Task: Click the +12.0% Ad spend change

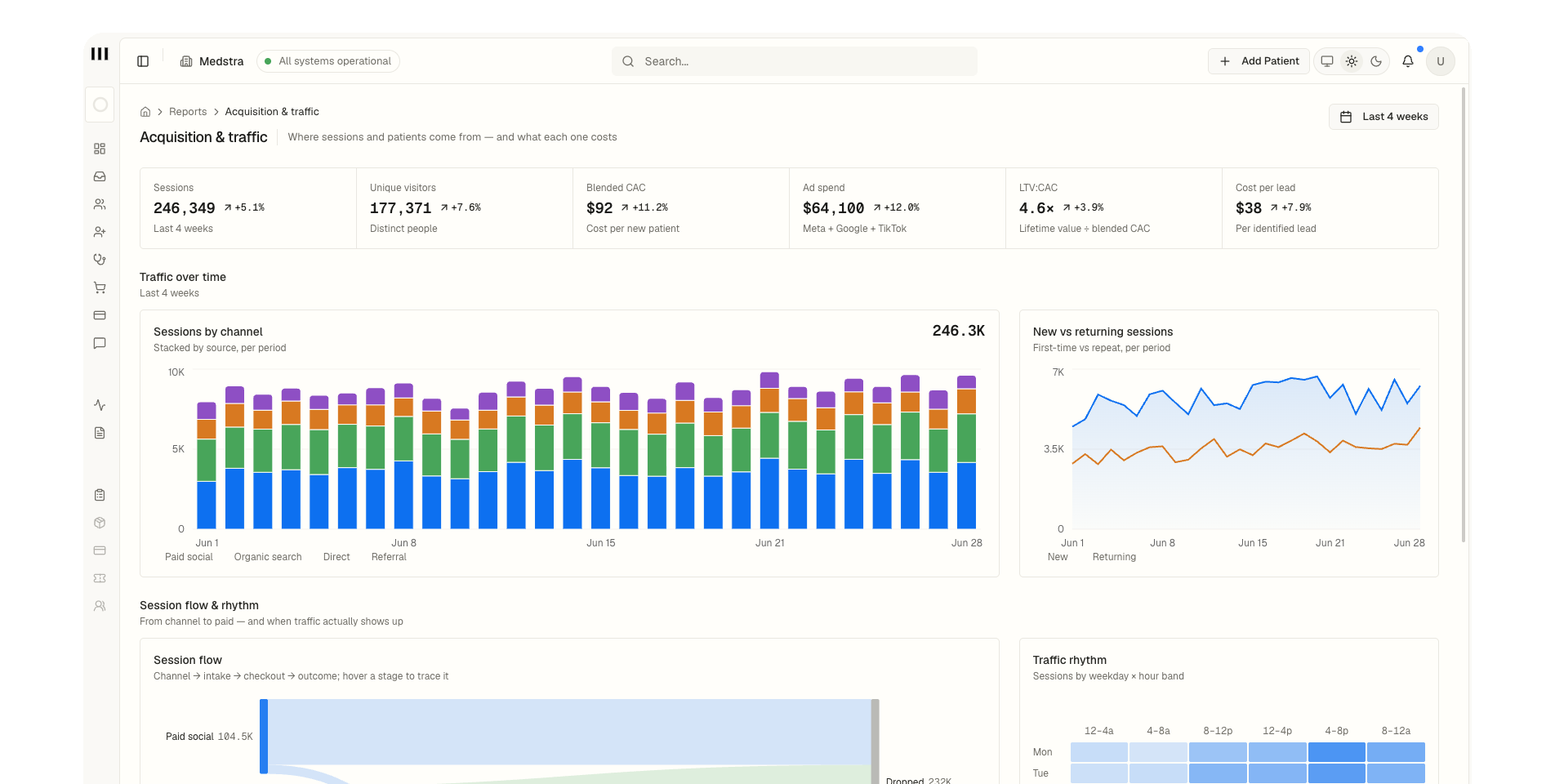Action: pyautogui.click(x=896, y=207)
